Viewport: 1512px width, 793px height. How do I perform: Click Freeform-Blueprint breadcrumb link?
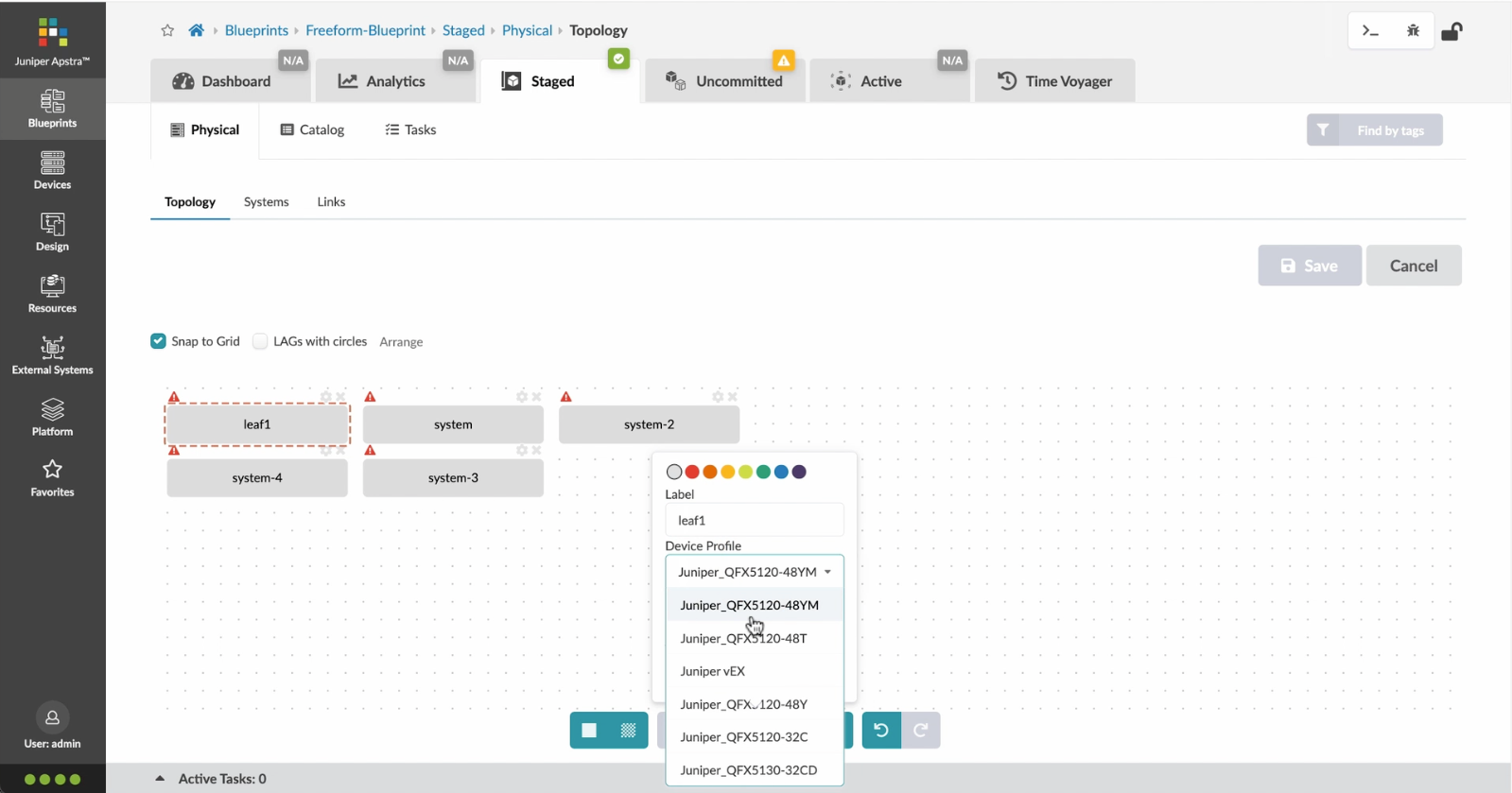[365, 30]
